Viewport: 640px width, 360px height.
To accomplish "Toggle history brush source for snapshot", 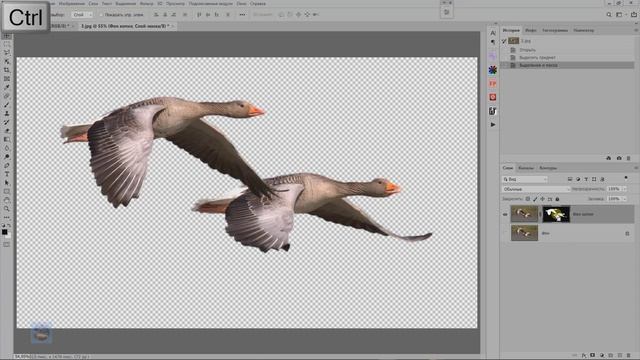I will pos(504,41).
